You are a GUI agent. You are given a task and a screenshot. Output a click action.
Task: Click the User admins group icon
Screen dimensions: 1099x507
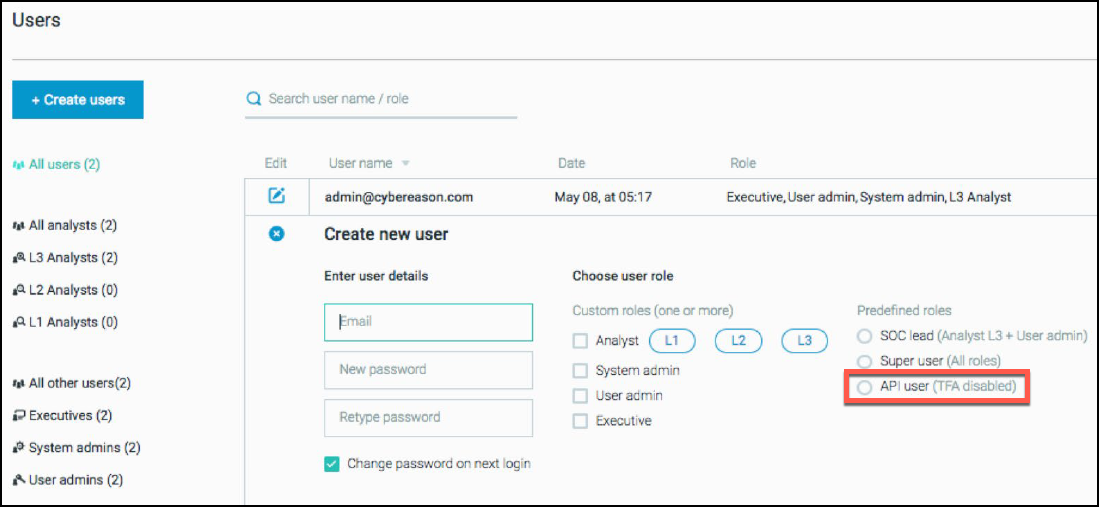coord(18,480)
